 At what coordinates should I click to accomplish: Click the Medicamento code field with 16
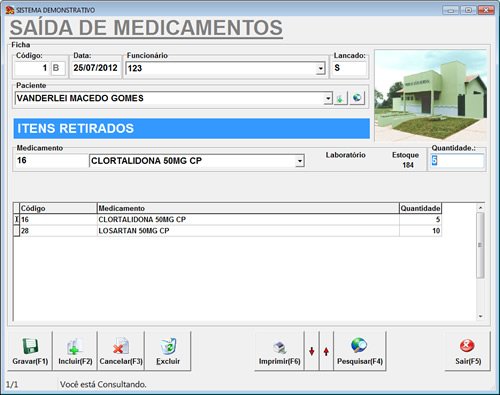point(52,160)
